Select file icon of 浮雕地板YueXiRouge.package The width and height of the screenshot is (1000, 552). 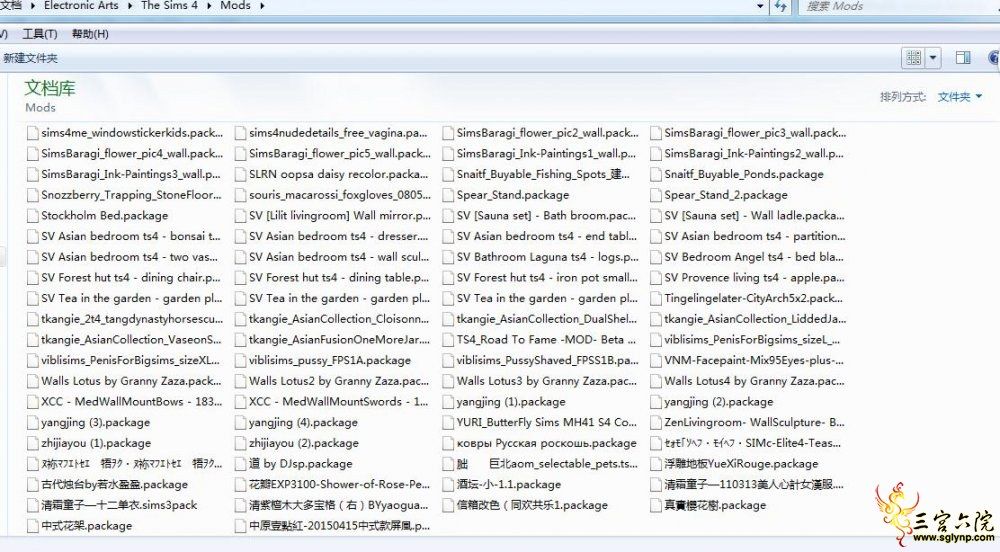656,464
